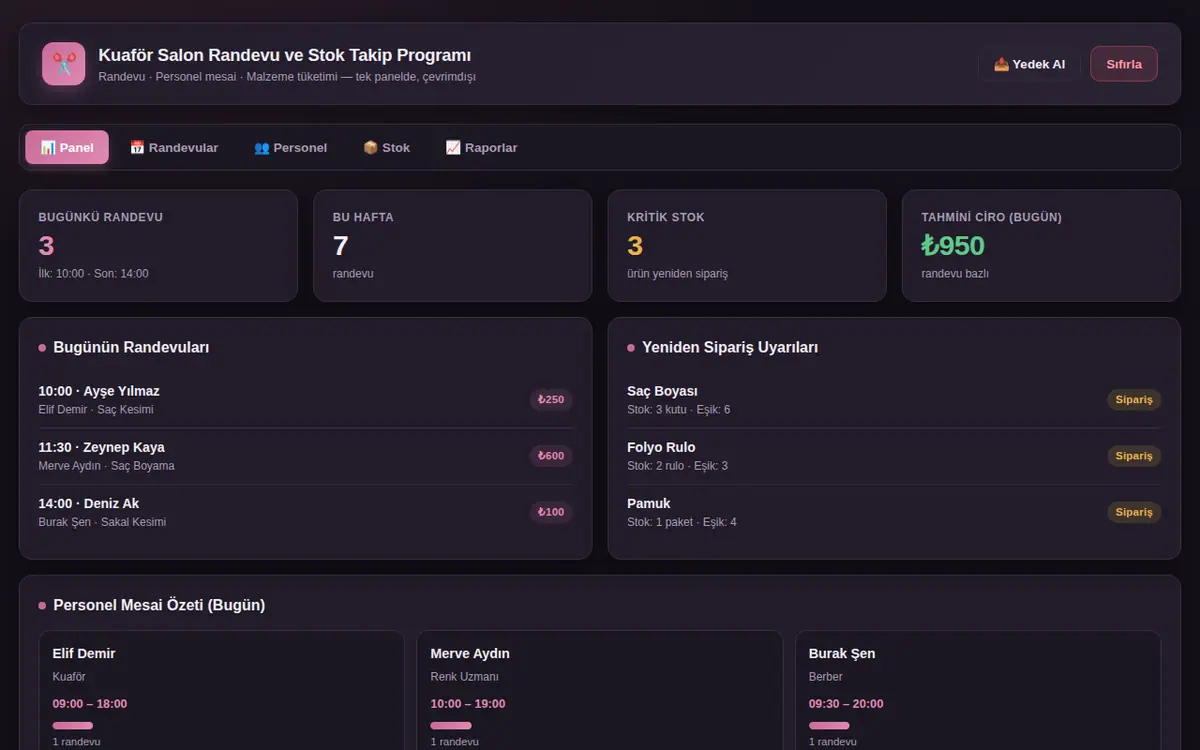The height and width of the screenshot is (750, 1200).
Task: Click the 09:30 – 20:00 shift time
Action: point(846,704)
